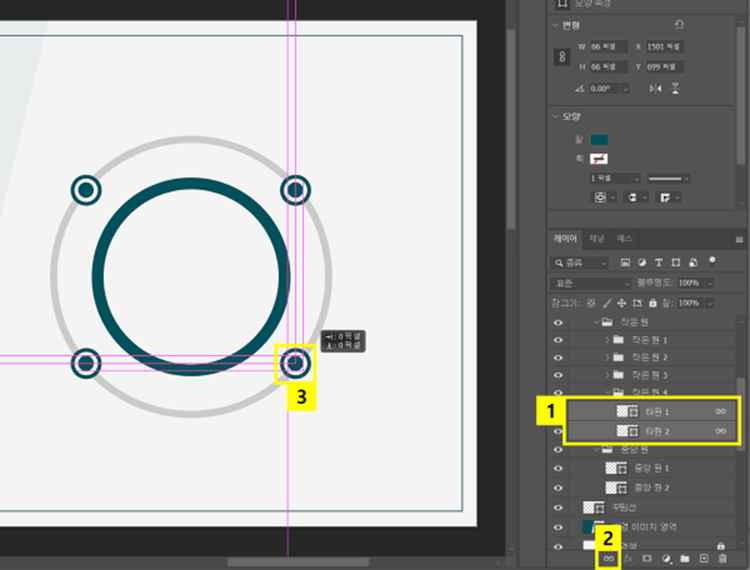This screenshot has height=570, width=750.
Task: Filter layers by pixel image type
Action: 625,262
